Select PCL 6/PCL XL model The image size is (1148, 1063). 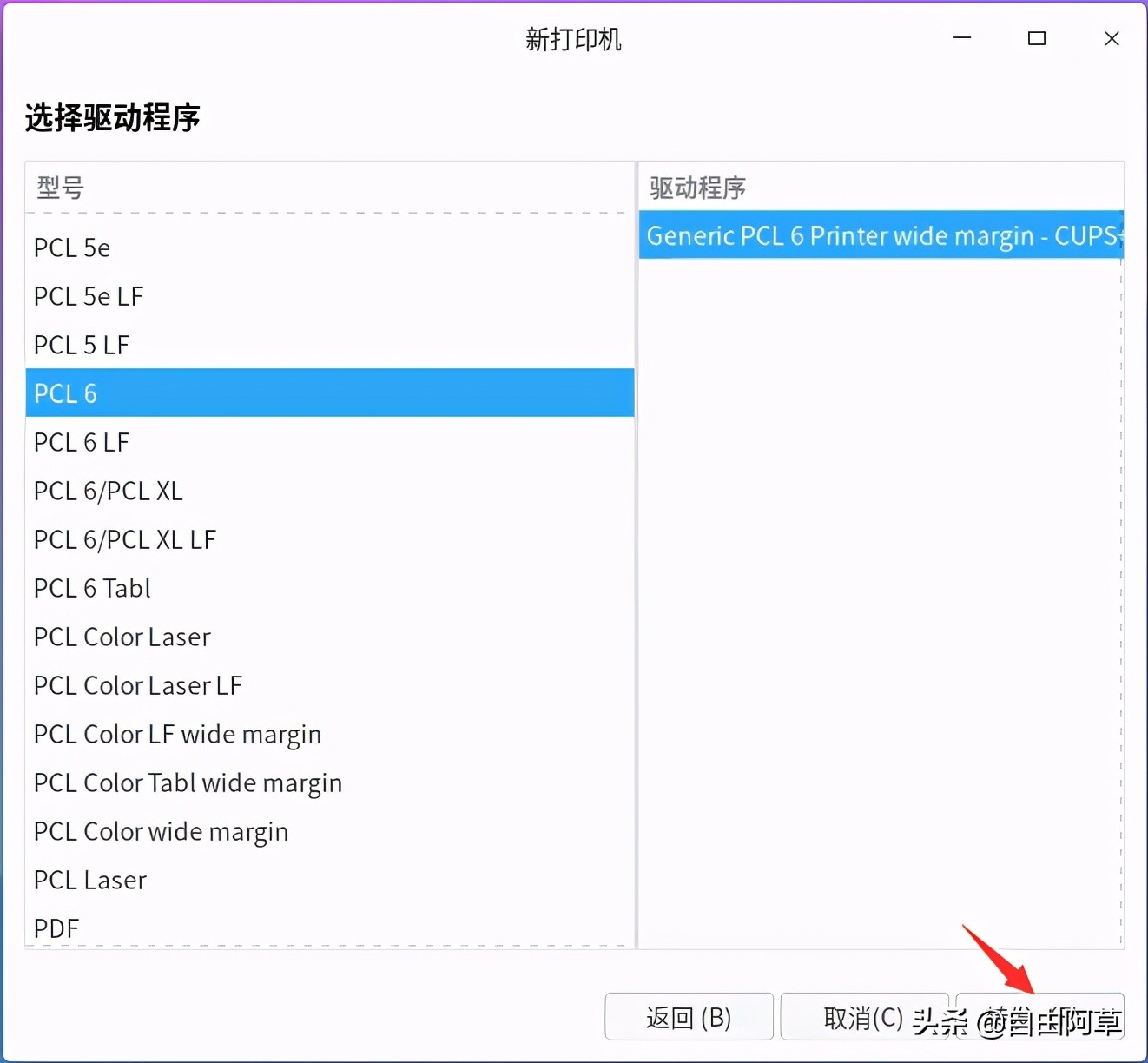coord(108,491)
